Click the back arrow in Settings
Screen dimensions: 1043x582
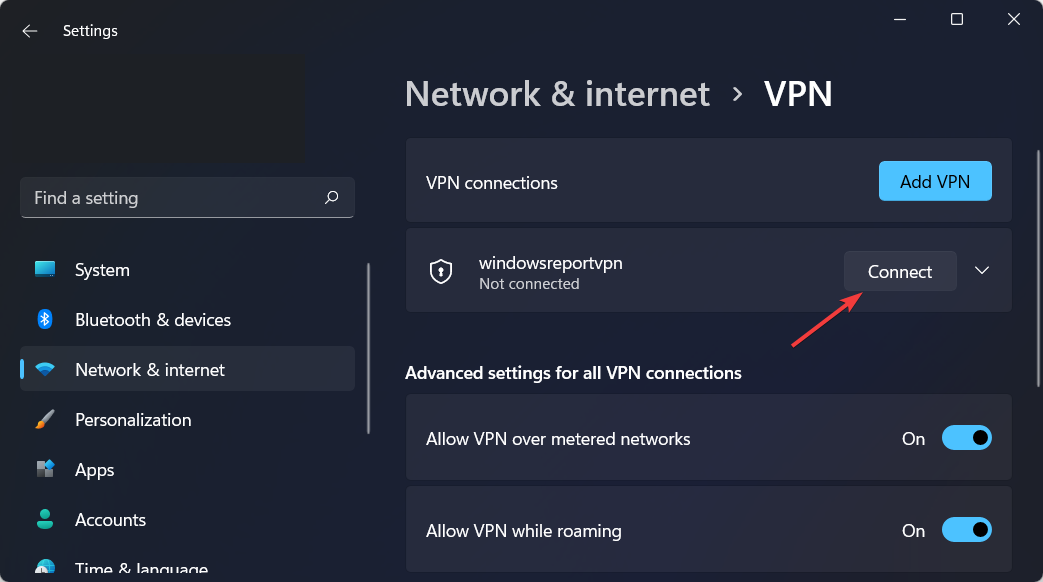(x=30, y=31)
